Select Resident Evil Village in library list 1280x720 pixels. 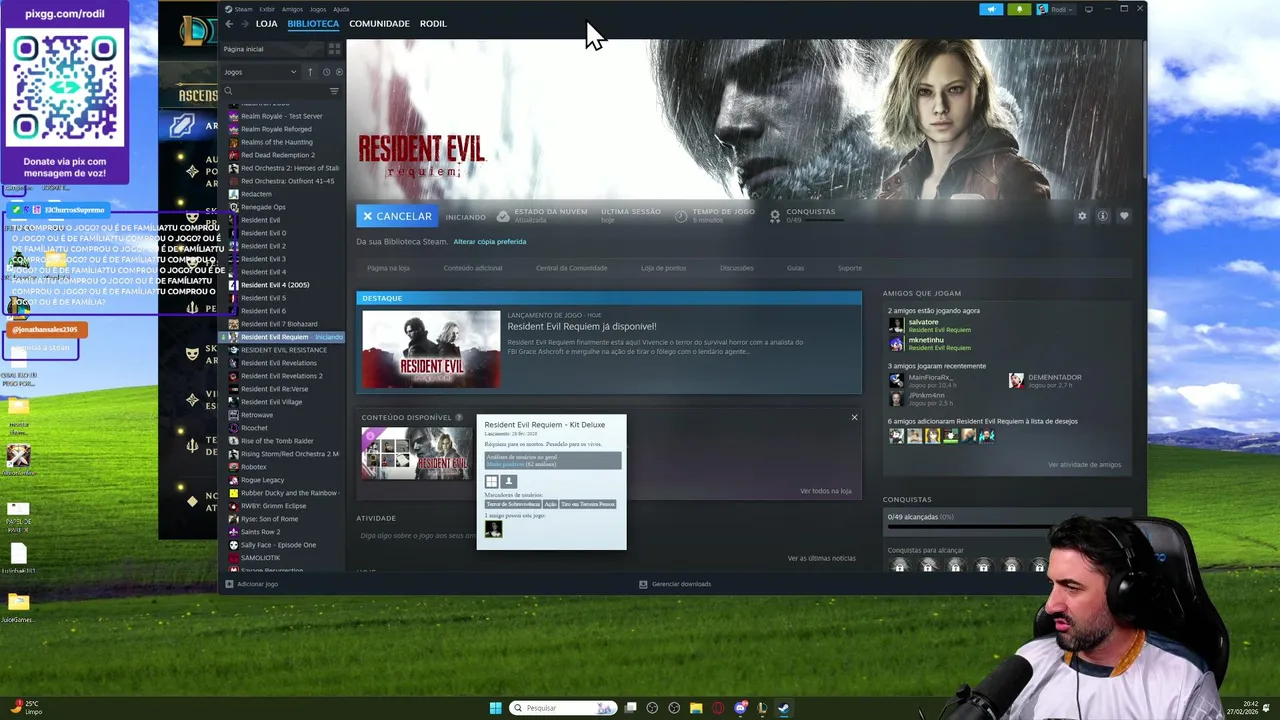271,402
